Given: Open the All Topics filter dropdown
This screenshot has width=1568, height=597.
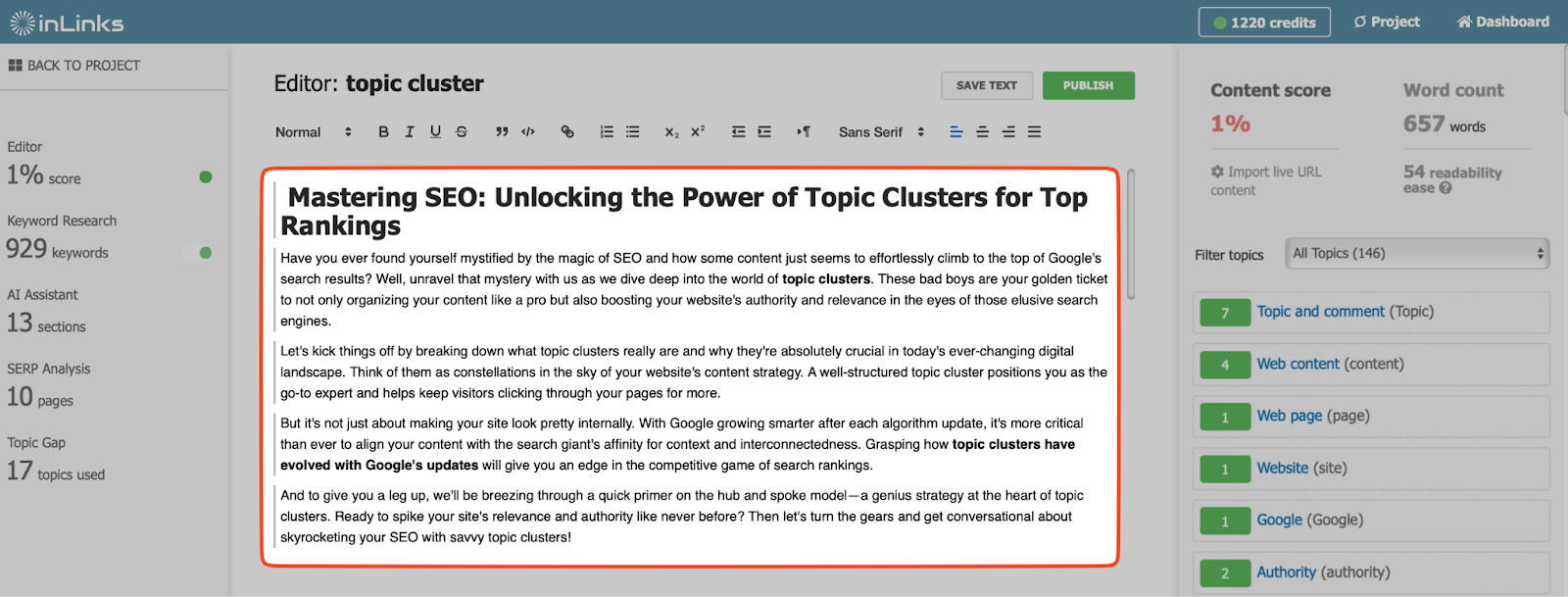Looking at the screenshot, I should pyautogui.click(x=1416, y=254).
